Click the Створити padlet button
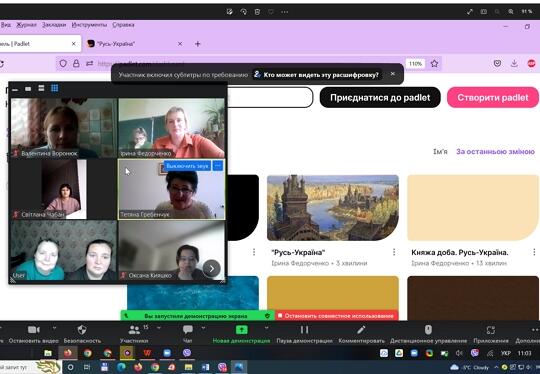This screenshot has height=374, width=540. coord(493,97)
